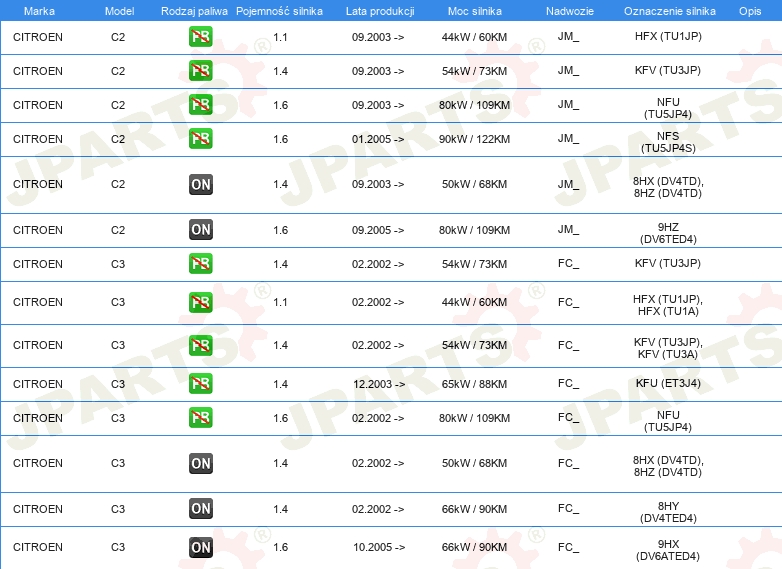Select the KFU (ET3J4) engine code
The height and width of the screenshot is (569, 782).
(x=668, y=383)
